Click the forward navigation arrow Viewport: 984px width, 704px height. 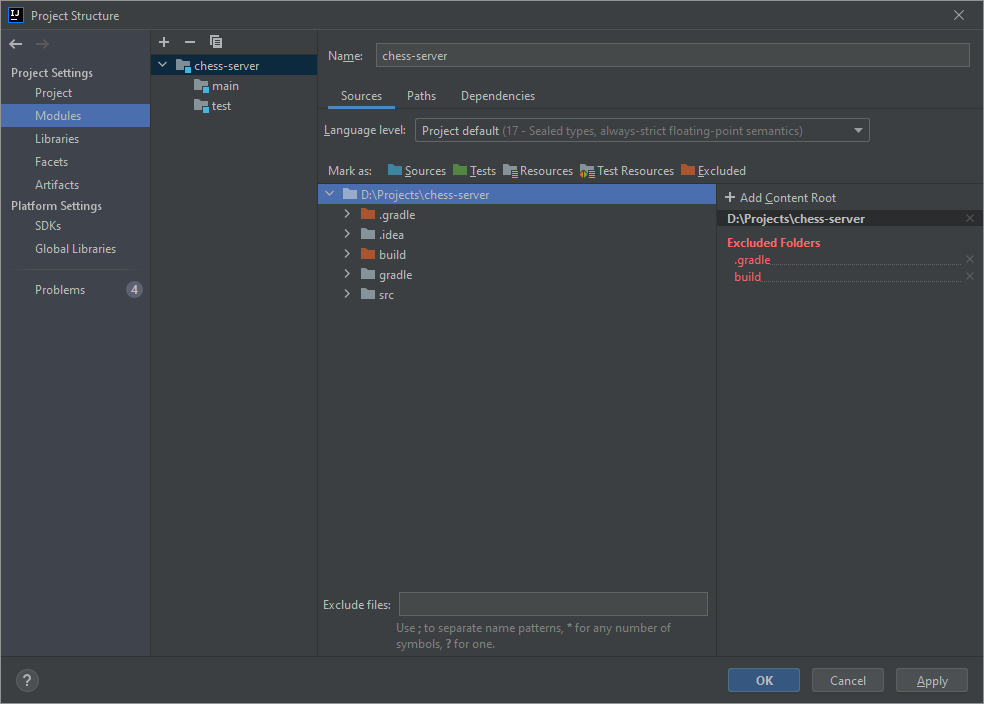coord(42,44)
